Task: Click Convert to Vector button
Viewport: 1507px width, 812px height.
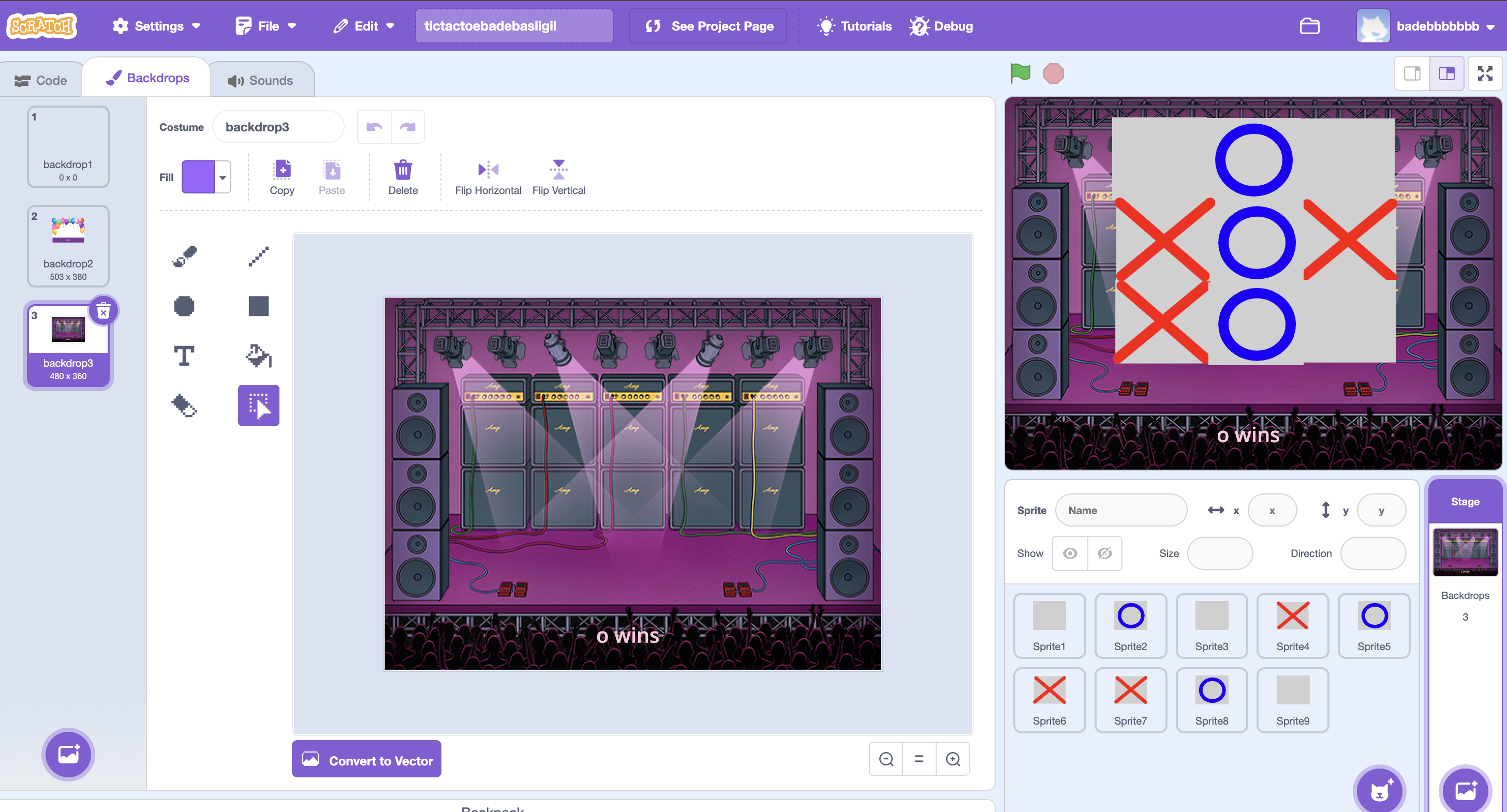Action: point(367,760)
